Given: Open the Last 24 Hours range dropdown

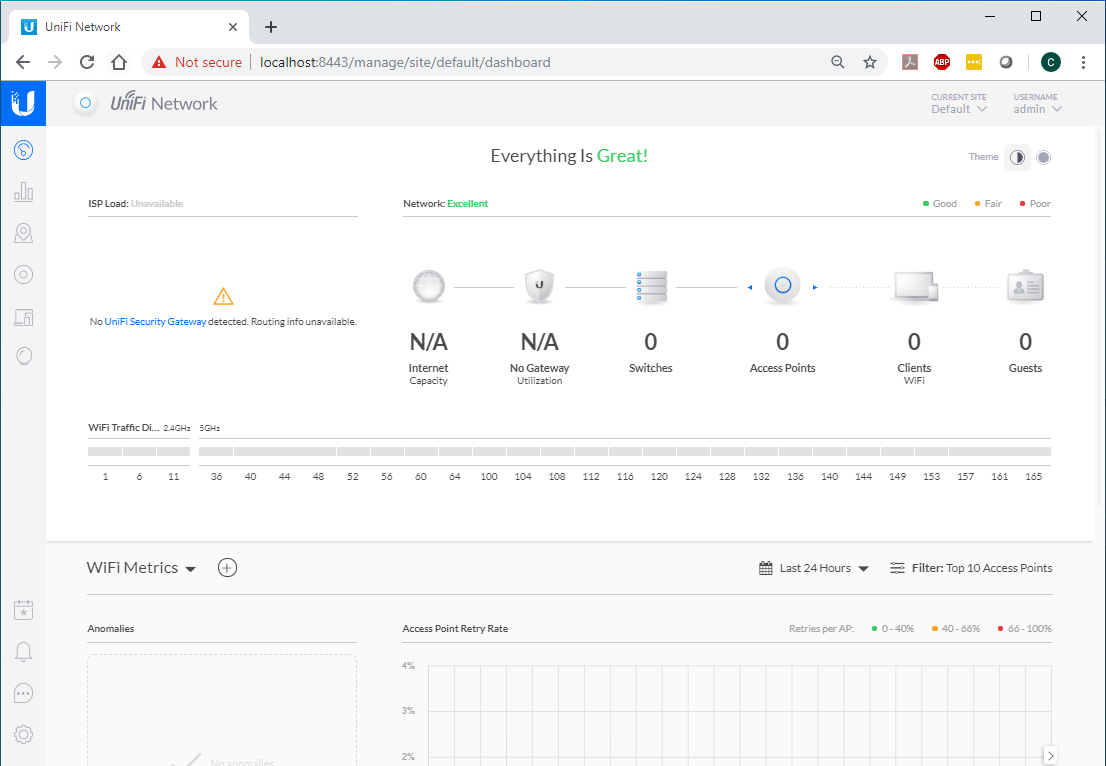Looking at the screenshot, I should pos(813,568).
